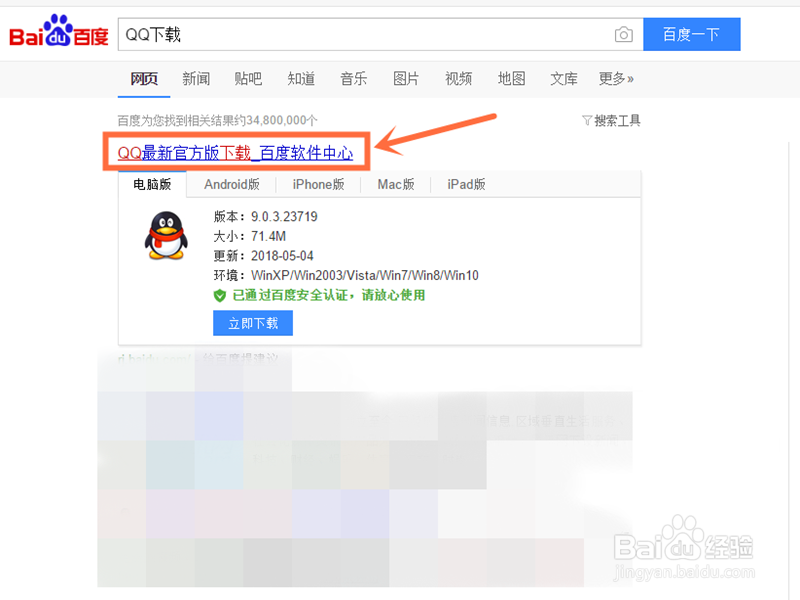The width and height of the screenshot is (800, 600).
Task: Open image search via camera icon
Action: click(x=624, y=33)
